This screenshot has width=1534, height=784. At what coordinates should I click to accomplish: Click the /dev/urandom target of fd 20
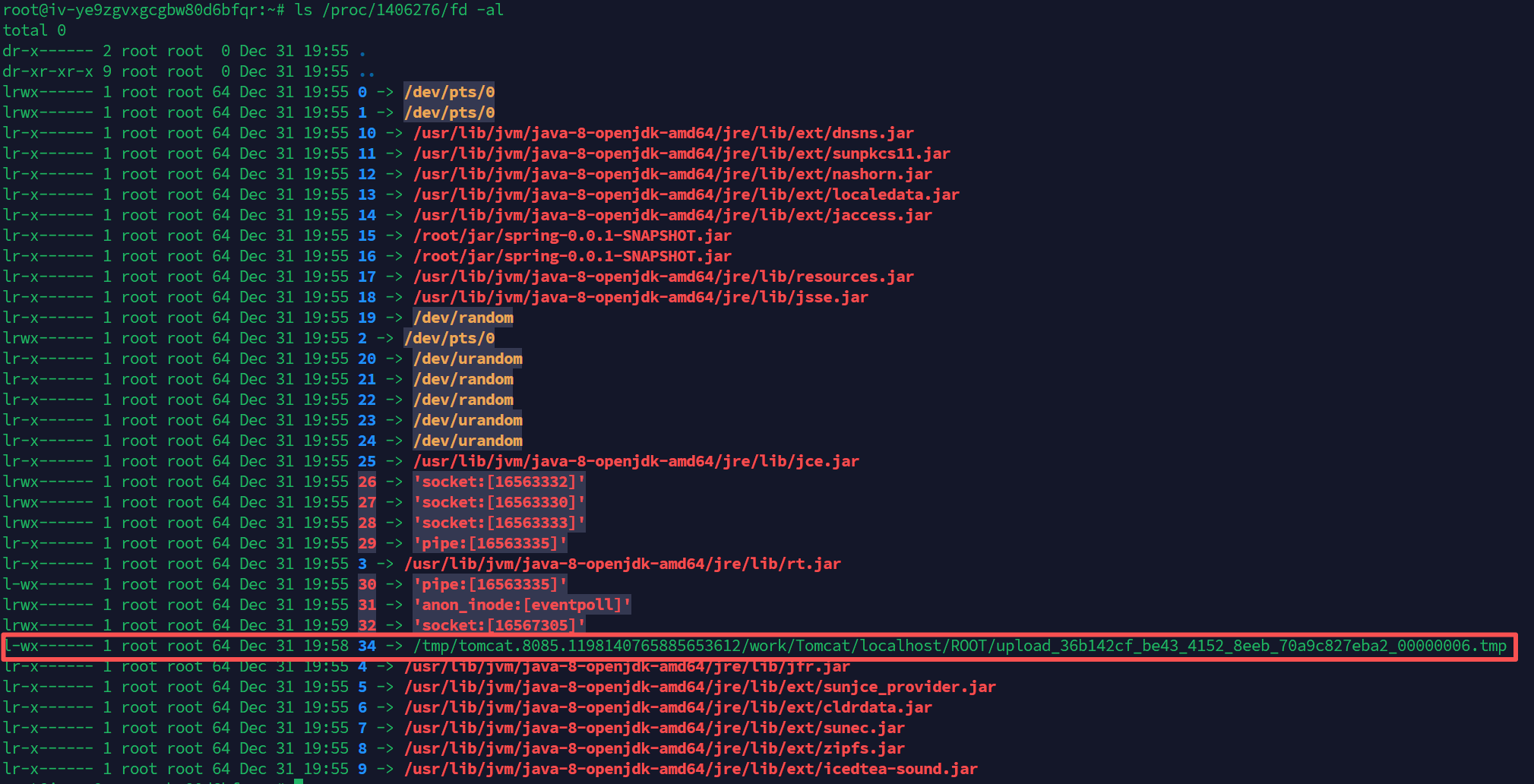[467, 359]
